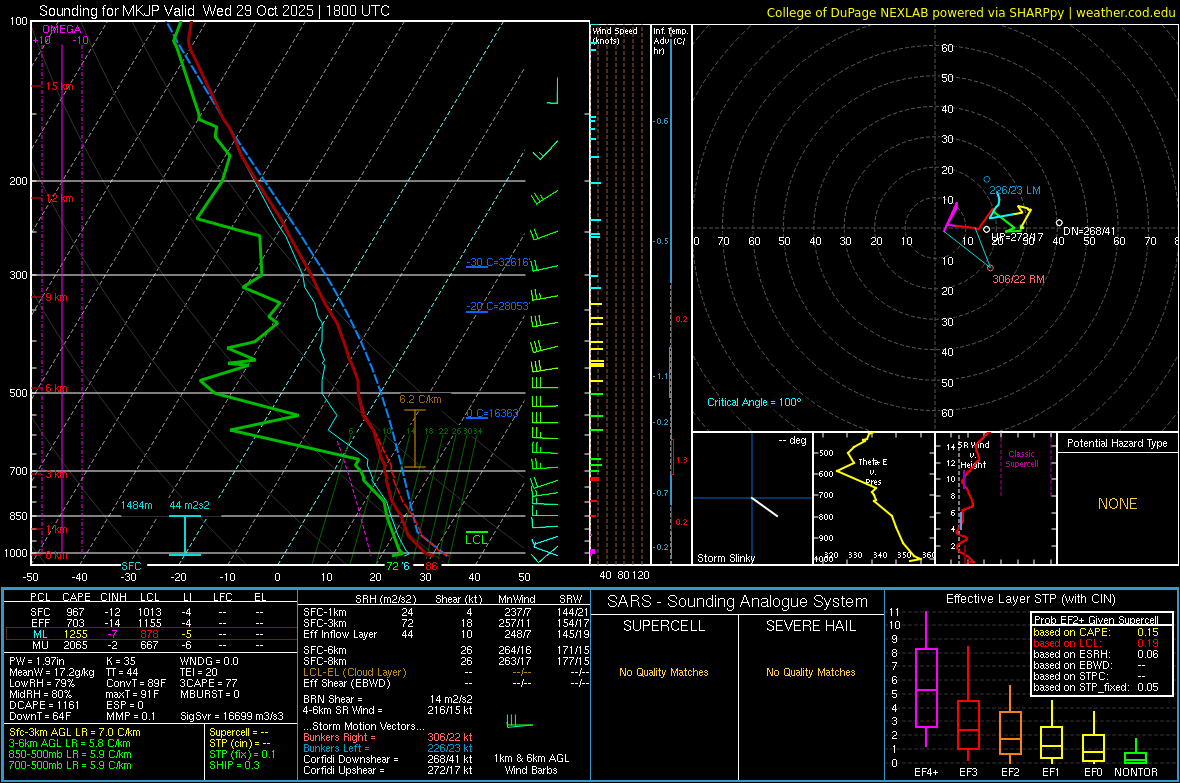Select the green NONTOR box plot
This screenshot has width=1180, height=783.
pos(1135,753)
